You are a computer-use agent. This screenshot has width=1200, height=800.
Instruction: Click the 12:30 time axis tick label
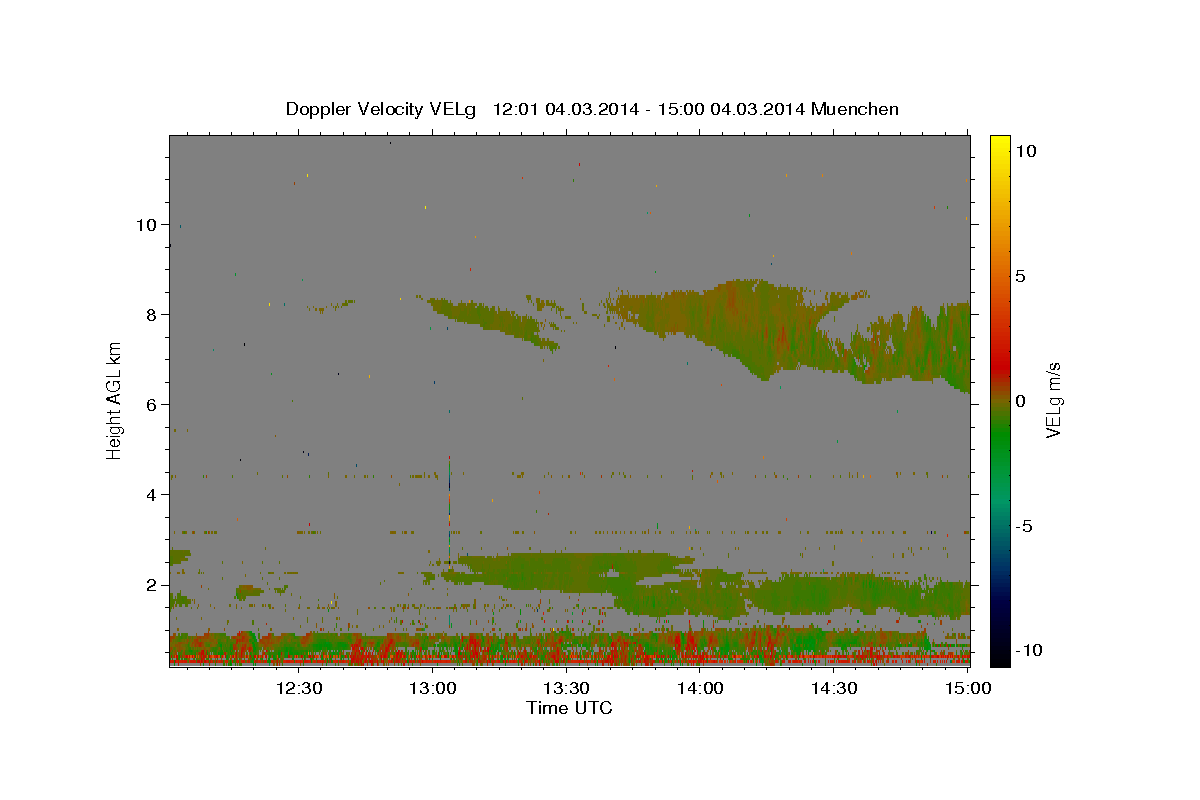coord(299,688)
